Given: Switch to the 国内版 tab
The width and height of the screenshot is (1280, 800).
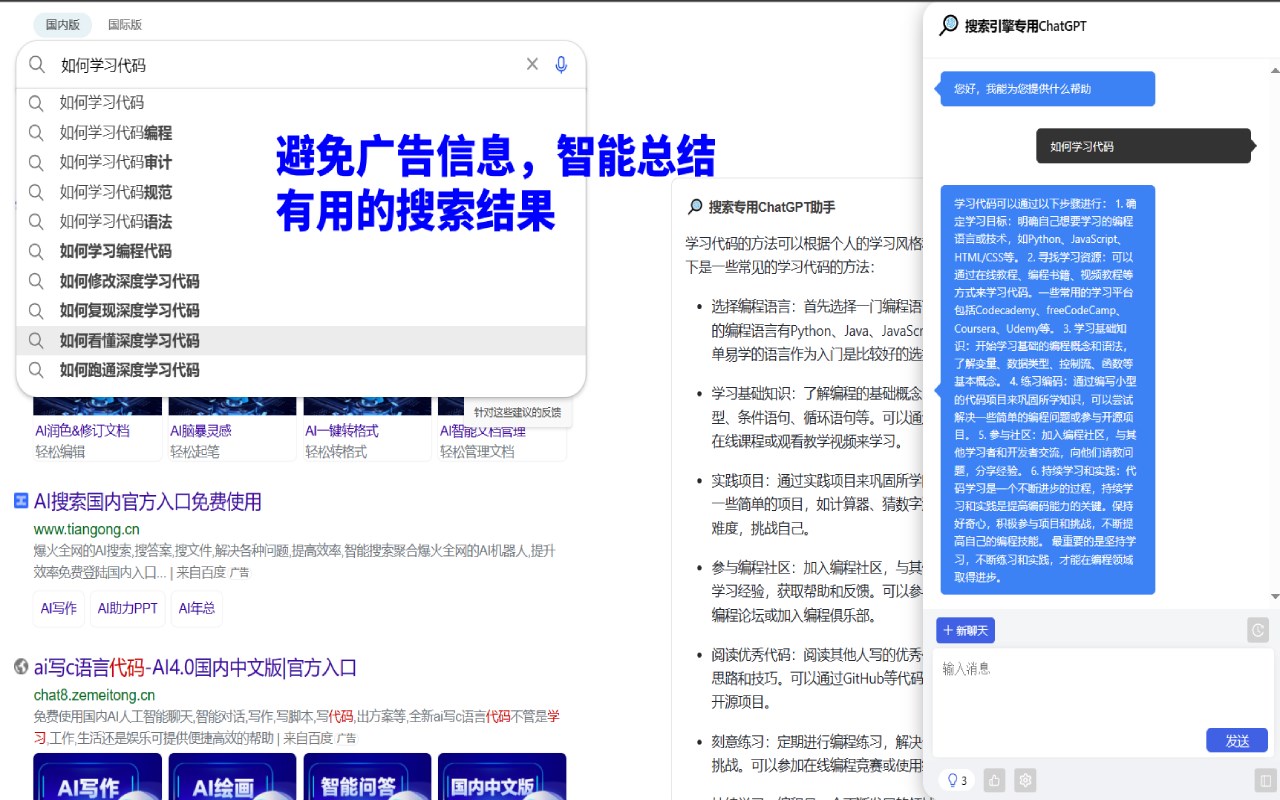Looking at the screenshot, I should pos(63,25).
